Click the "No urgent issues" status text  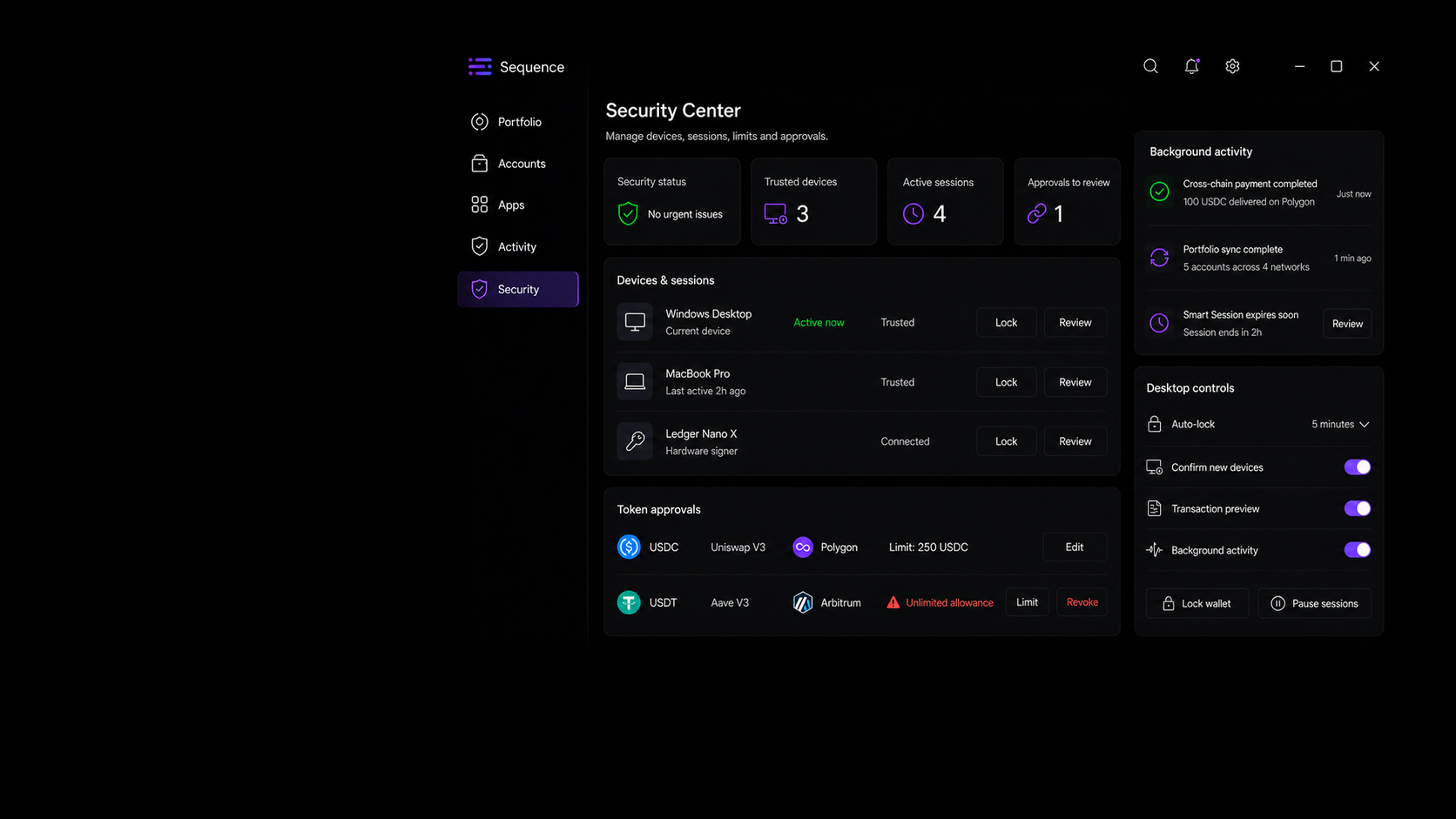coord(684,214)
